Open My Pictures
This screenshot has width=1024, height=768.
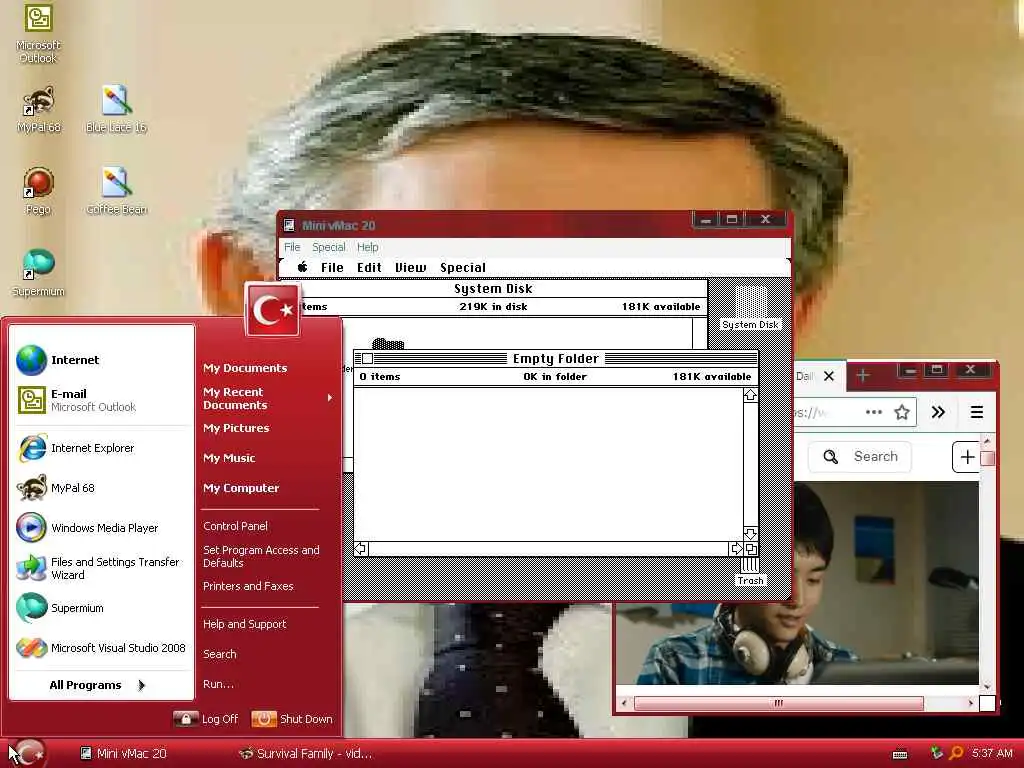point(236,428)
